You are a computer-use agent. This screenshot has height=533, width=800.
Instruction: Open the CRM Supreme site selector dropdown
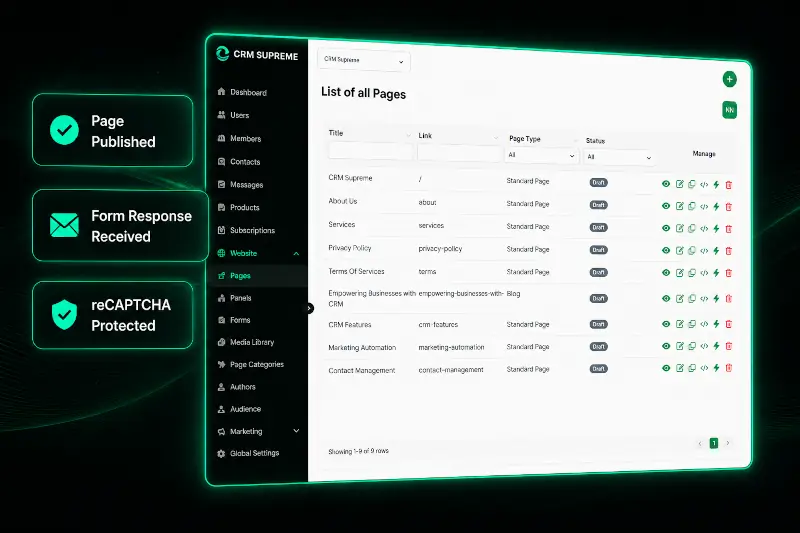(x=363, y=61)
